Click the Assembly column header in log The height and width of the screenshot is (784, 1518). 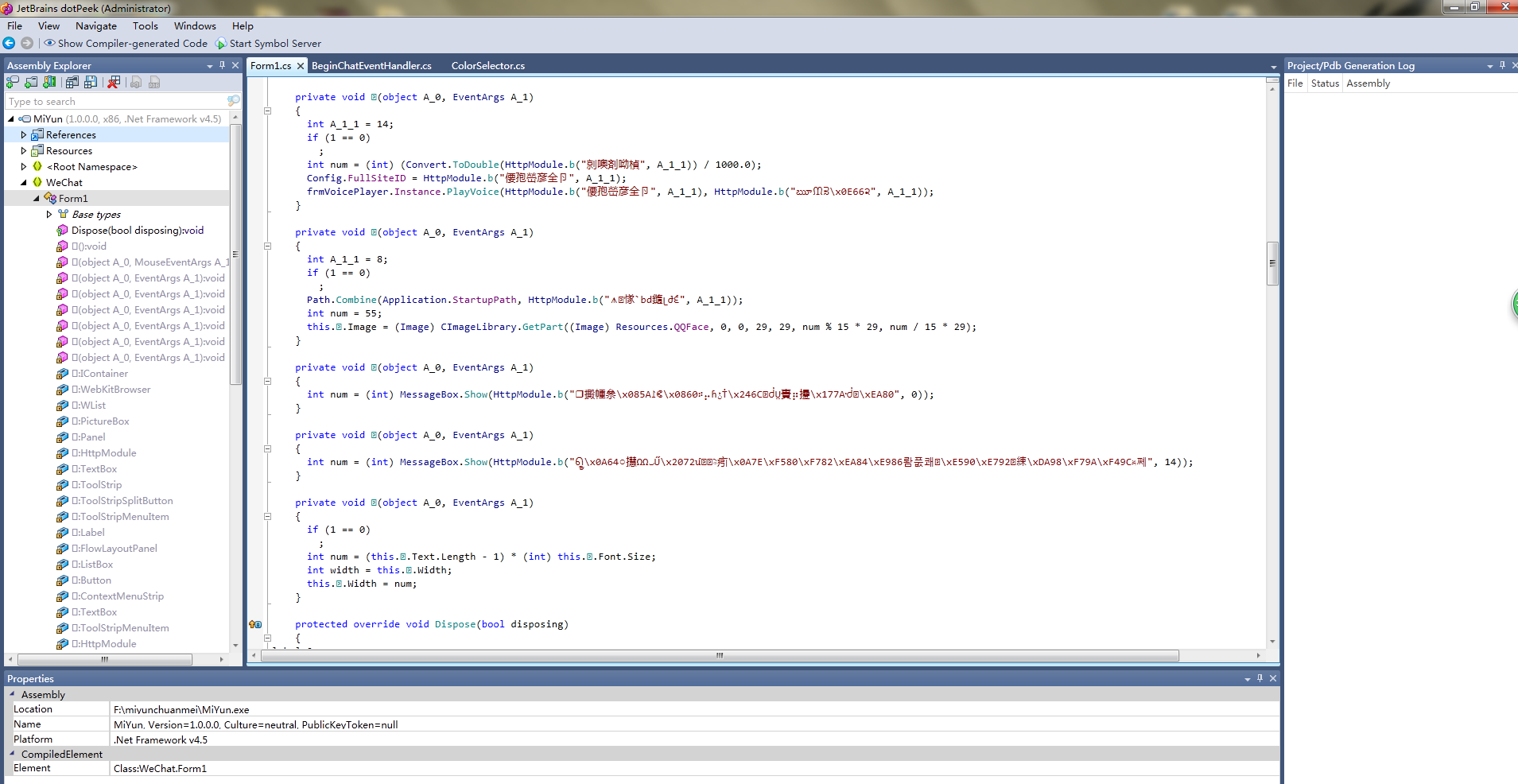[1369, 83]
